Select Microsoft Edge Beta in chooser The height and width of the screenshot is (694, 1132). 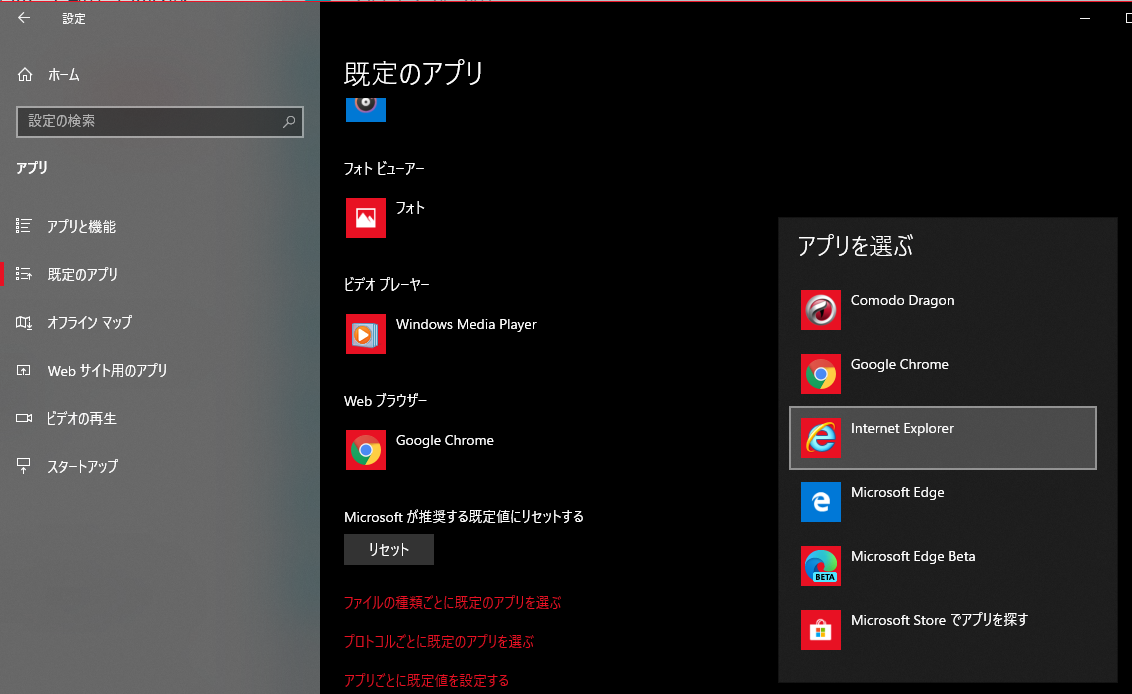tap(913, 557)
